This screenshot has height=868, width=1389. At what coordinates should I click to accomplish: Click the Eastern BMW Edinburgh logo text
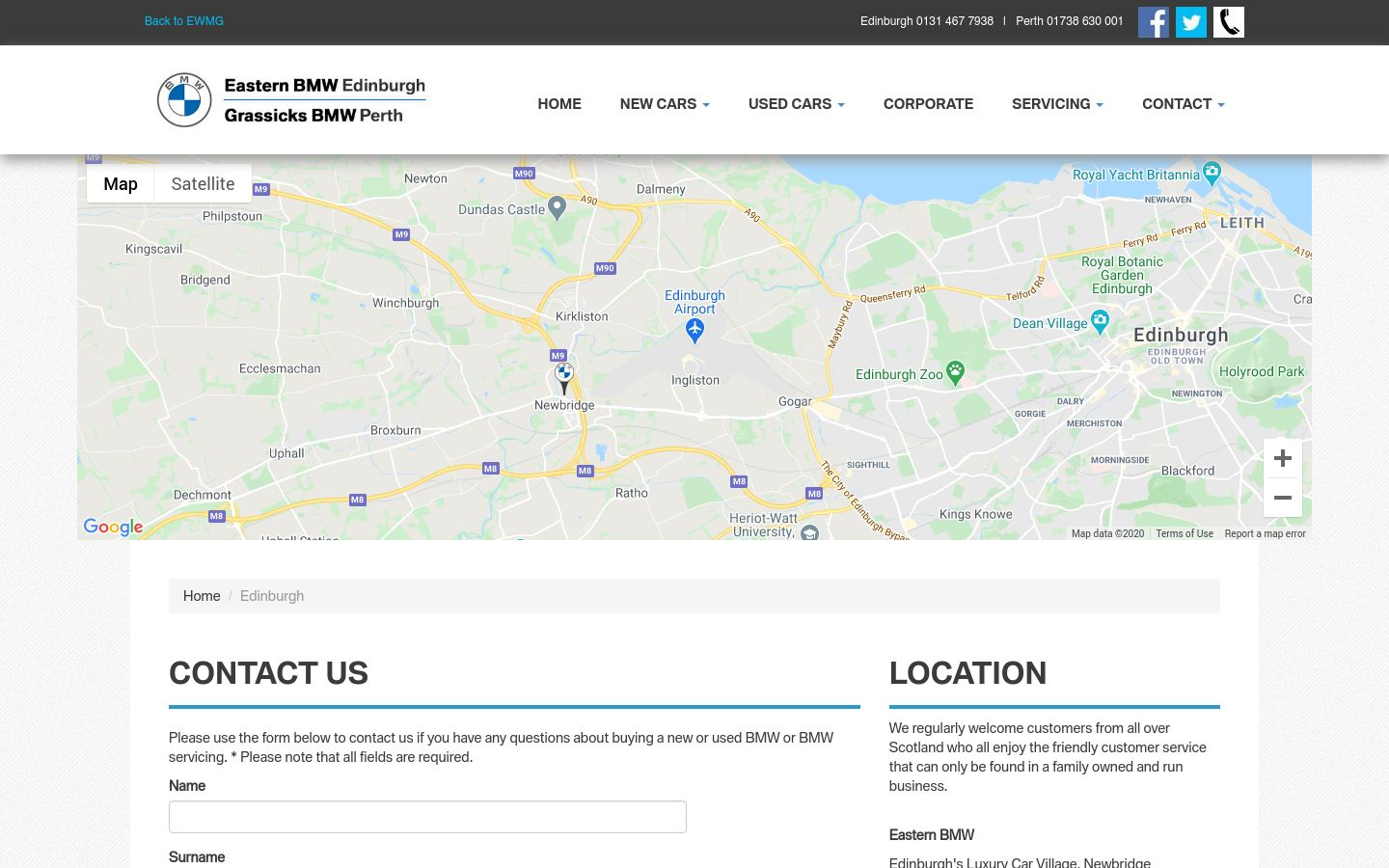click(325, 86)
